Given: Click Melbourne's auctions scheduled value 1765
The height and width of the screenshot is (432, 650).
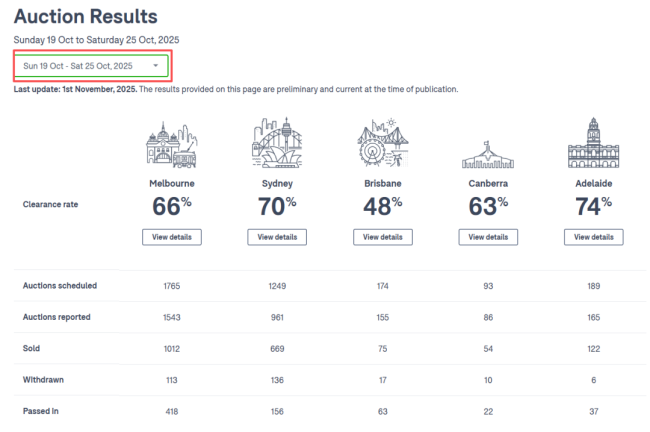Looking at the screenshot, I should [x=172, y=286].
